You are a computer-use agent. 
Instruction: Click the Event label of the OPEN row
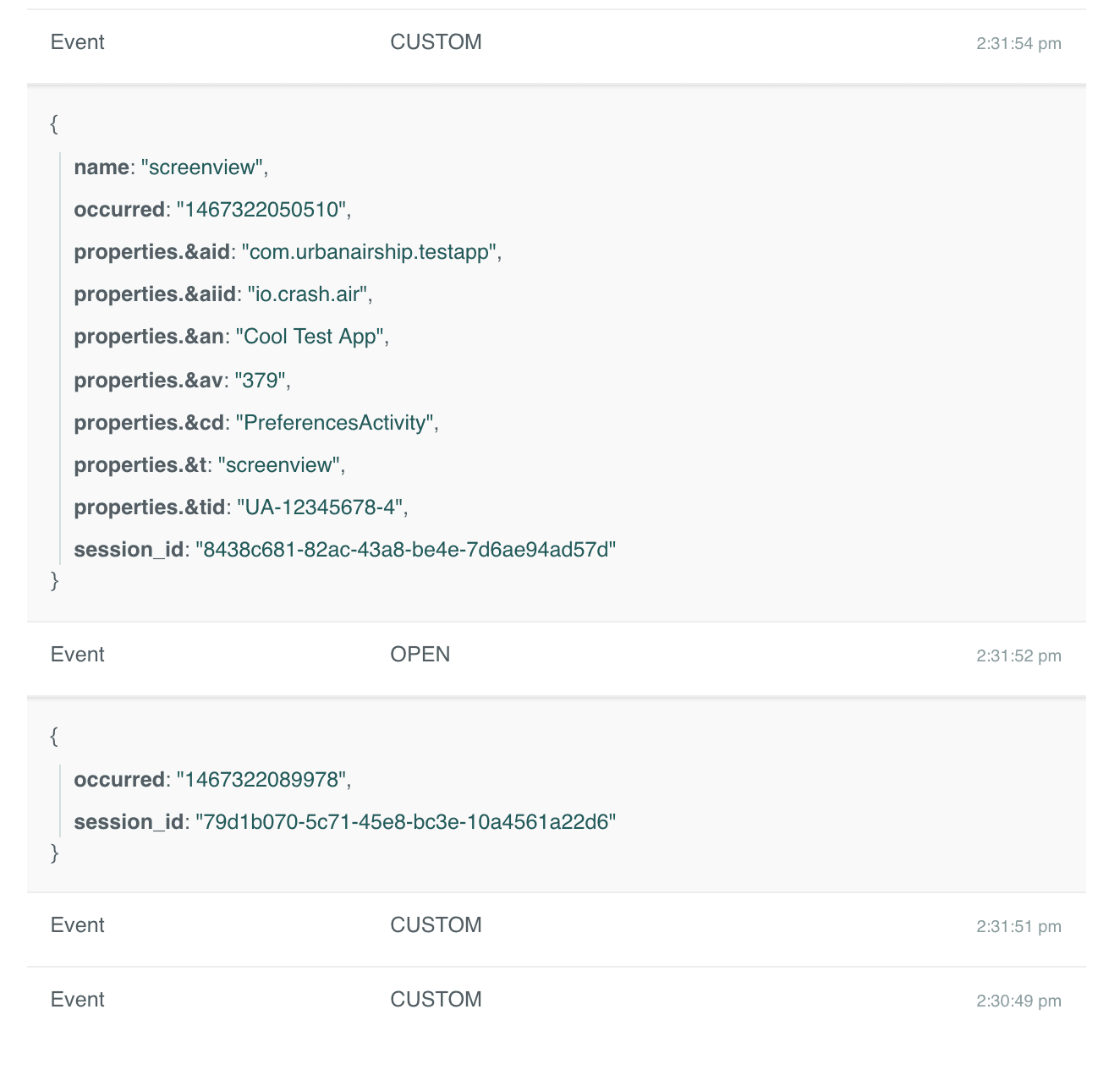tap(77, 654)
